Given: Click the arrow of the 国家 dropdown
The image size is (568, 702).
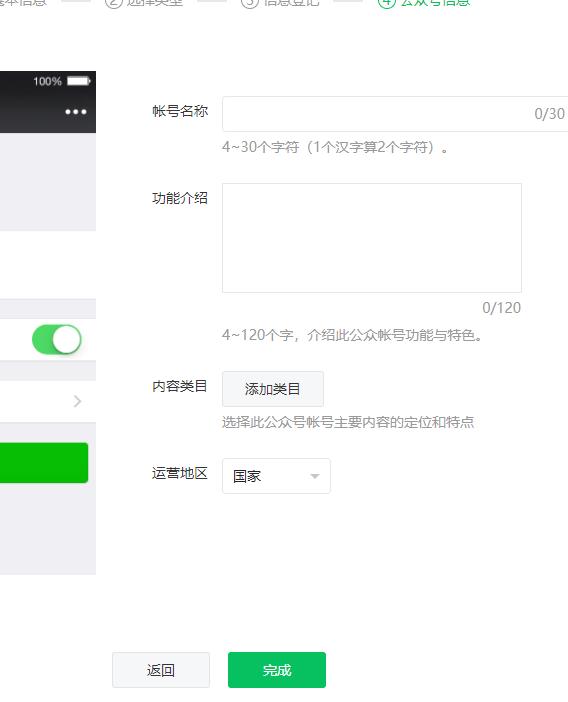Looking at the screenshot, I should click(315, 476).
